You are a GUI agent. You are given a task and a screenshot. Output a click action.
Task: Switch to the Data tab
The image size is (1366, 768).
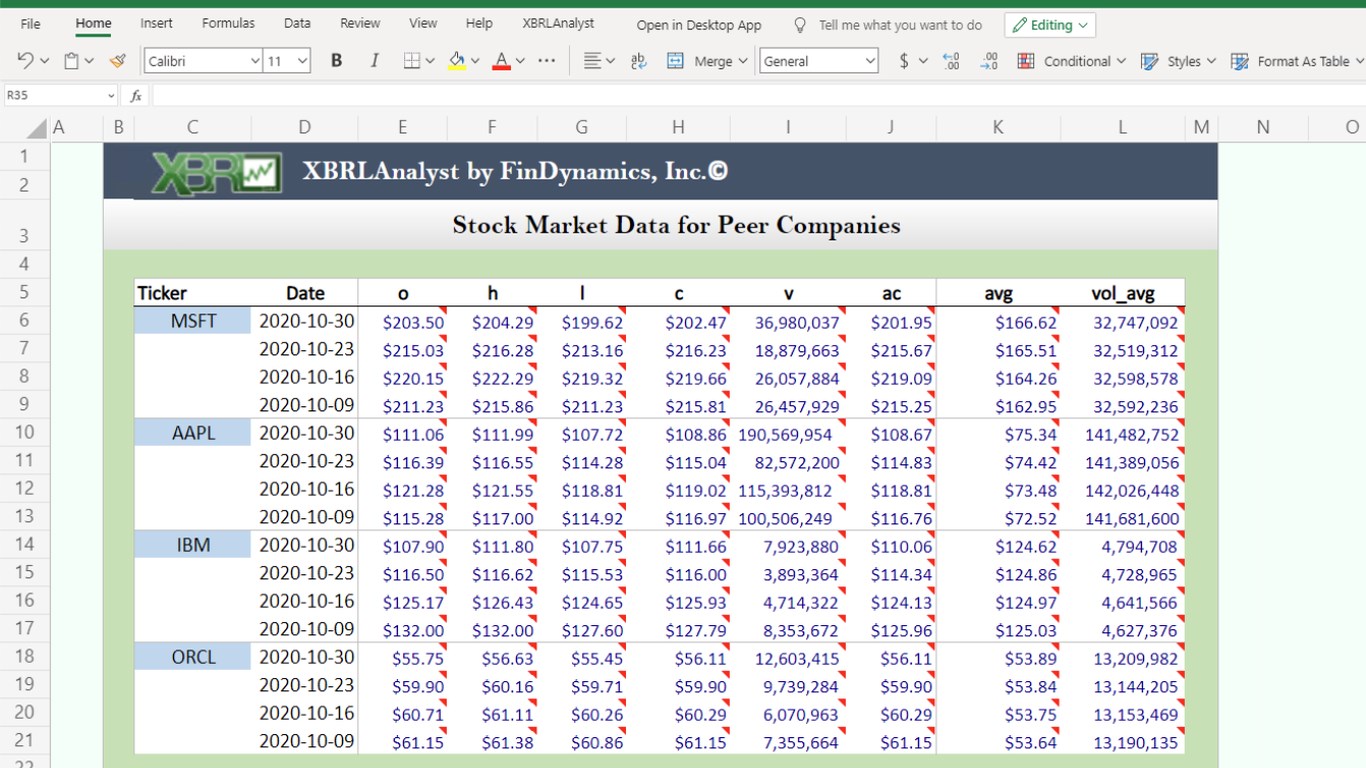tap(297, 23)
